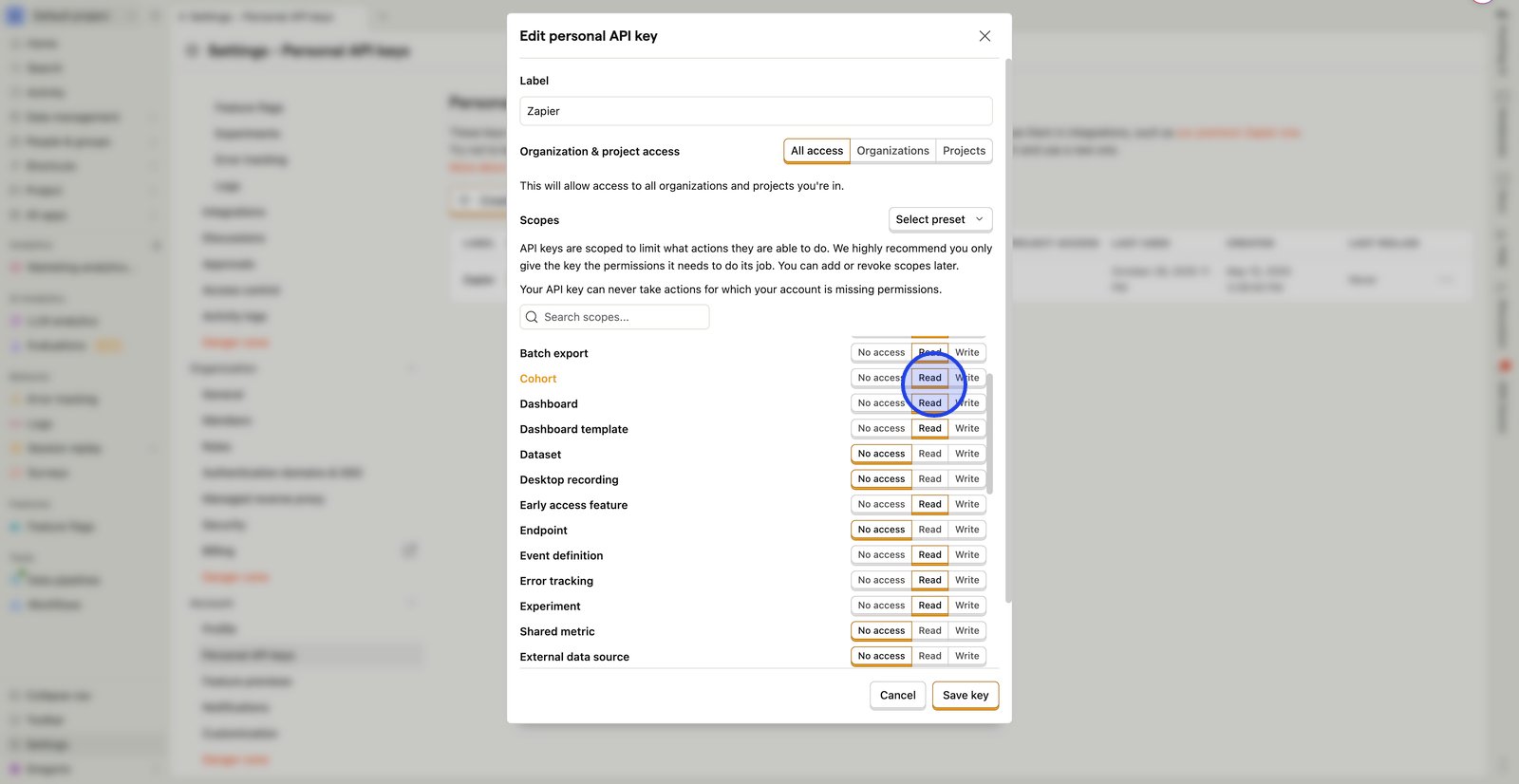Click the magnifier icon in scopes search
Image resolution: width=1519 pixels, height=784 pixels.
point(532,317)
